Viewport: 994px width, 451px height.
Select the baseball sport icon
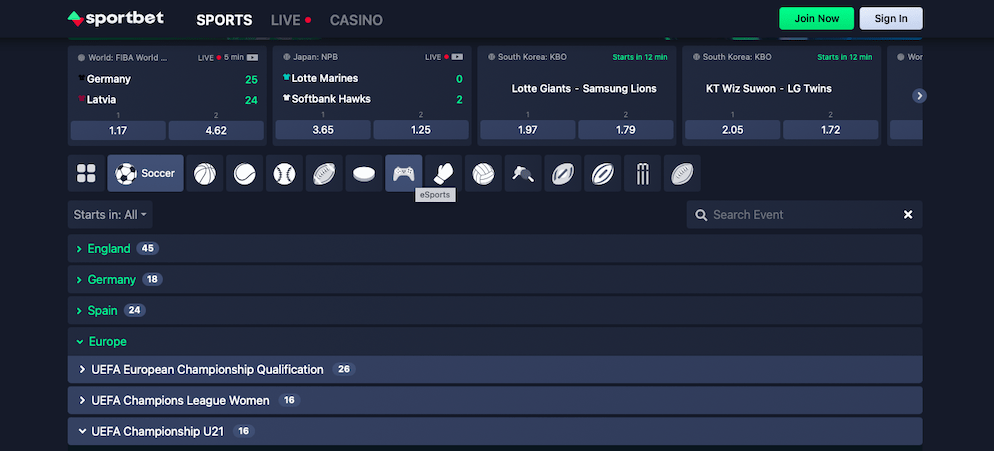tap(284, 173)
